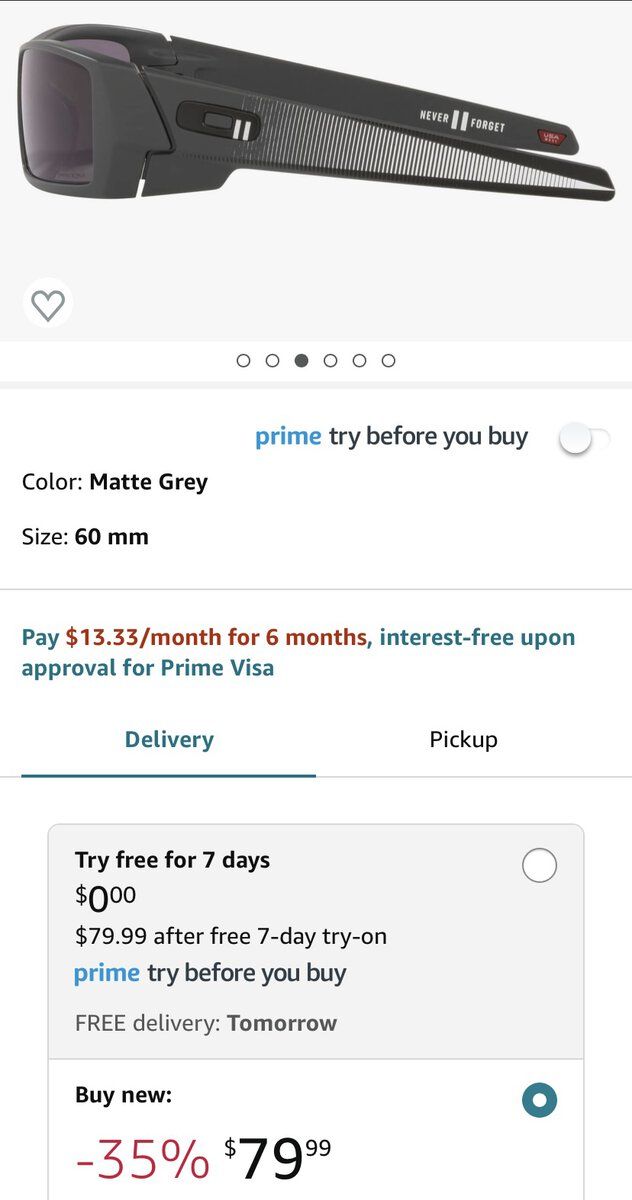Open the Color Matte Grey selector
This screenshot has width=632, height=1200.
115,482
